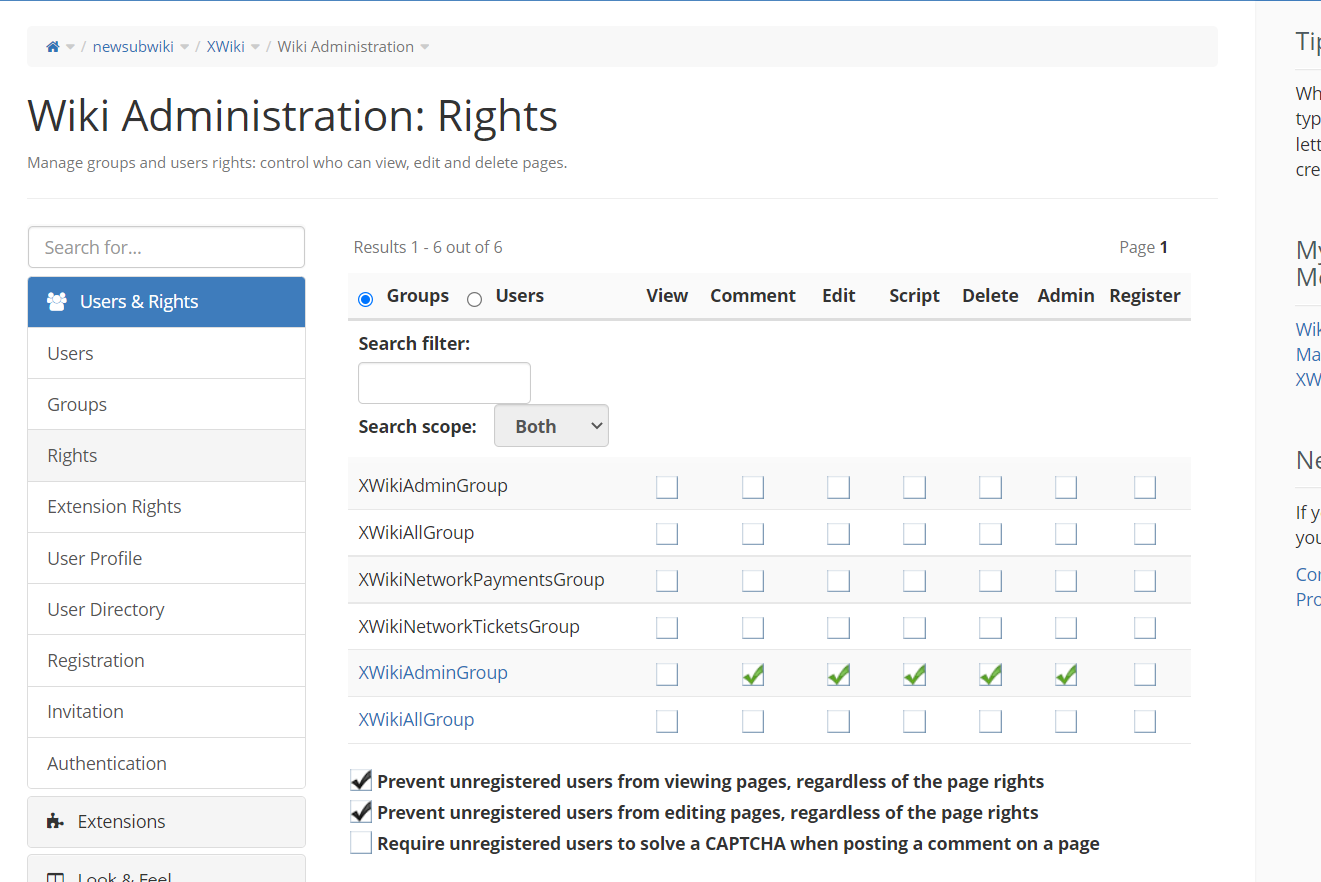
Task: Click the Wiki Administration breadcrumb
Action: 345,47
